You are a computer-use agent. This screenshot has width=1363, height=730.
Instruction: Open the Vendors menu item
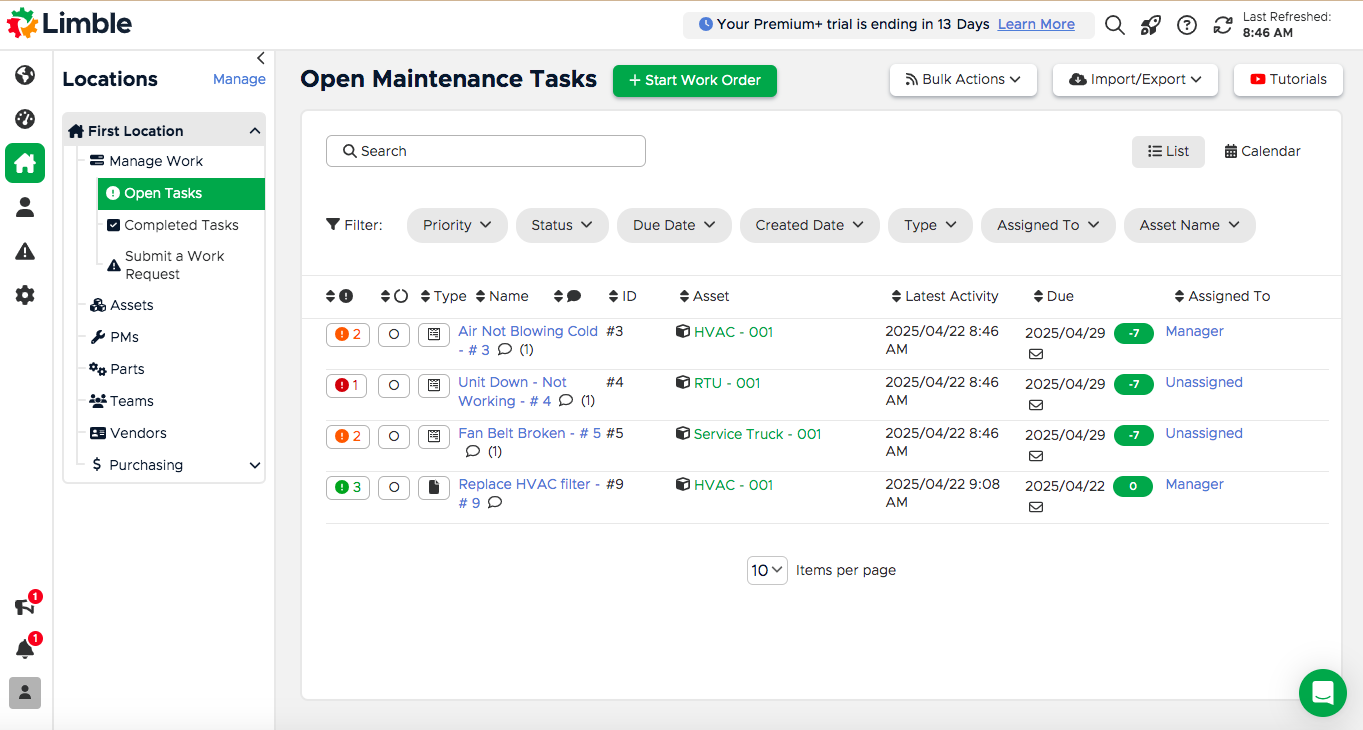[138, 433]
